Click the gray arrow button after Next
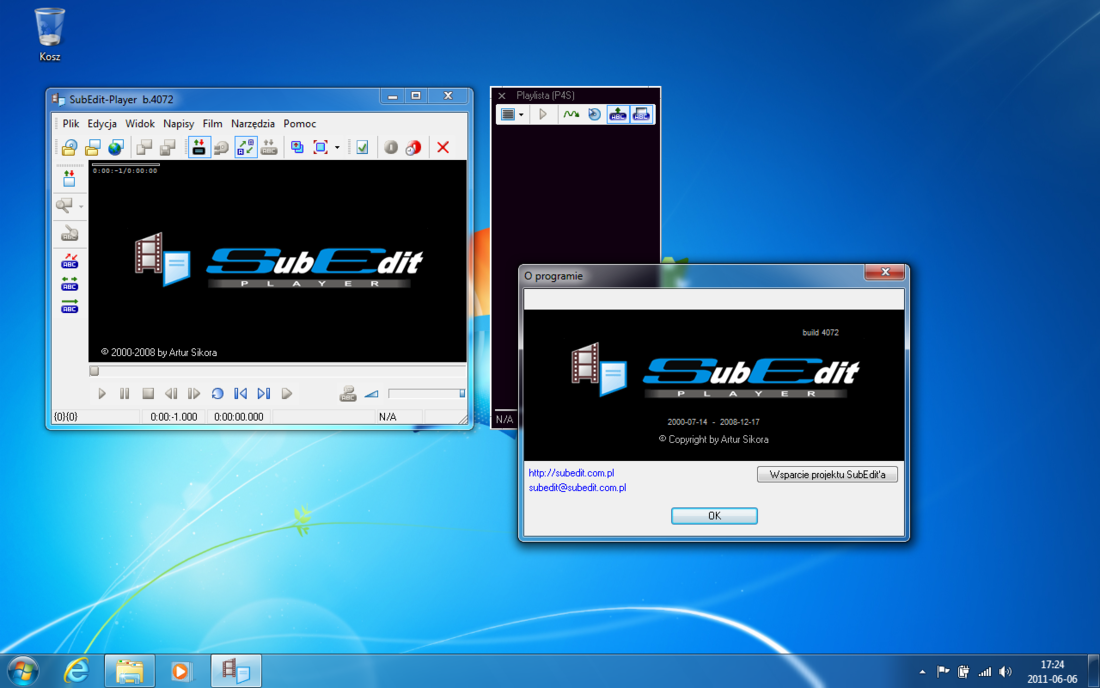 pos(287,394)
